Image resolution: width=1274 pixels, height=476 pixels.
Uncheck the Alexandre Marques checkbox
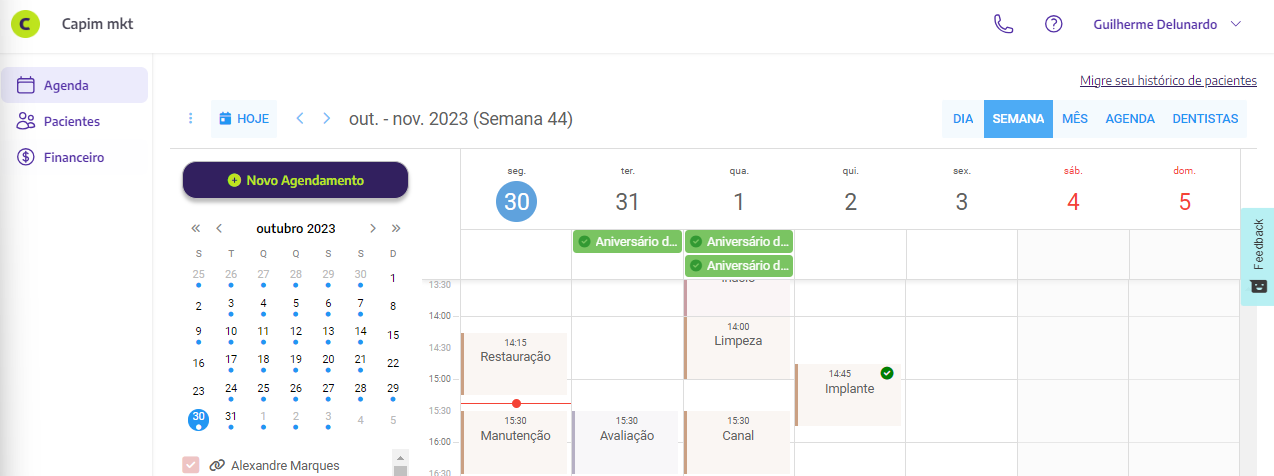pyautogui.click(x=191, y=464)
